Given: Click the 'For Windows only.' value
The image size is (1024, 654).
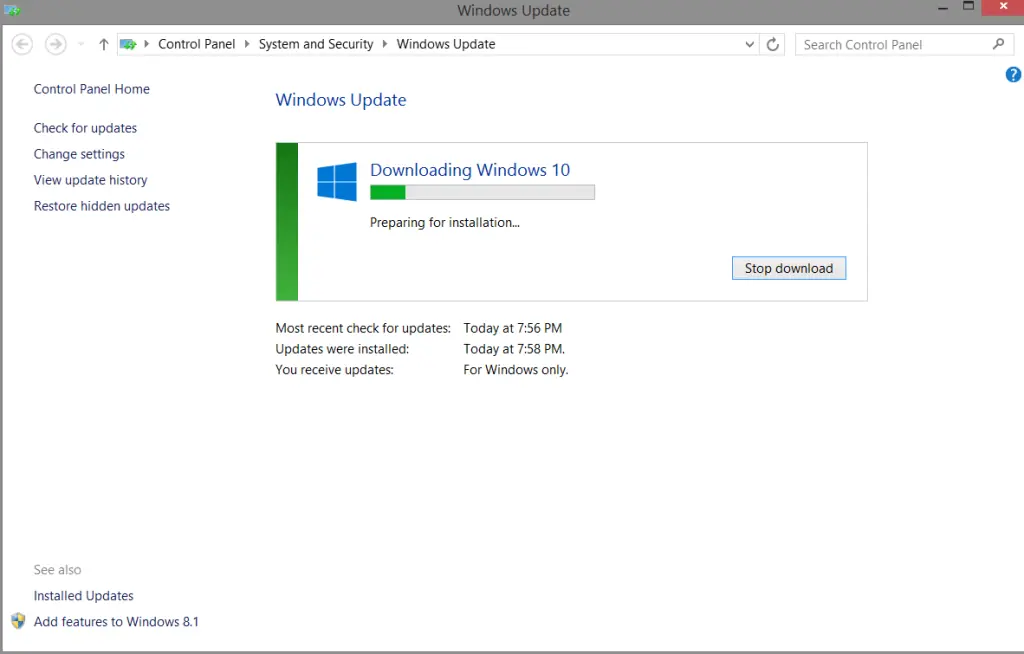Looking at the screenshot, I should coord(516,370).
